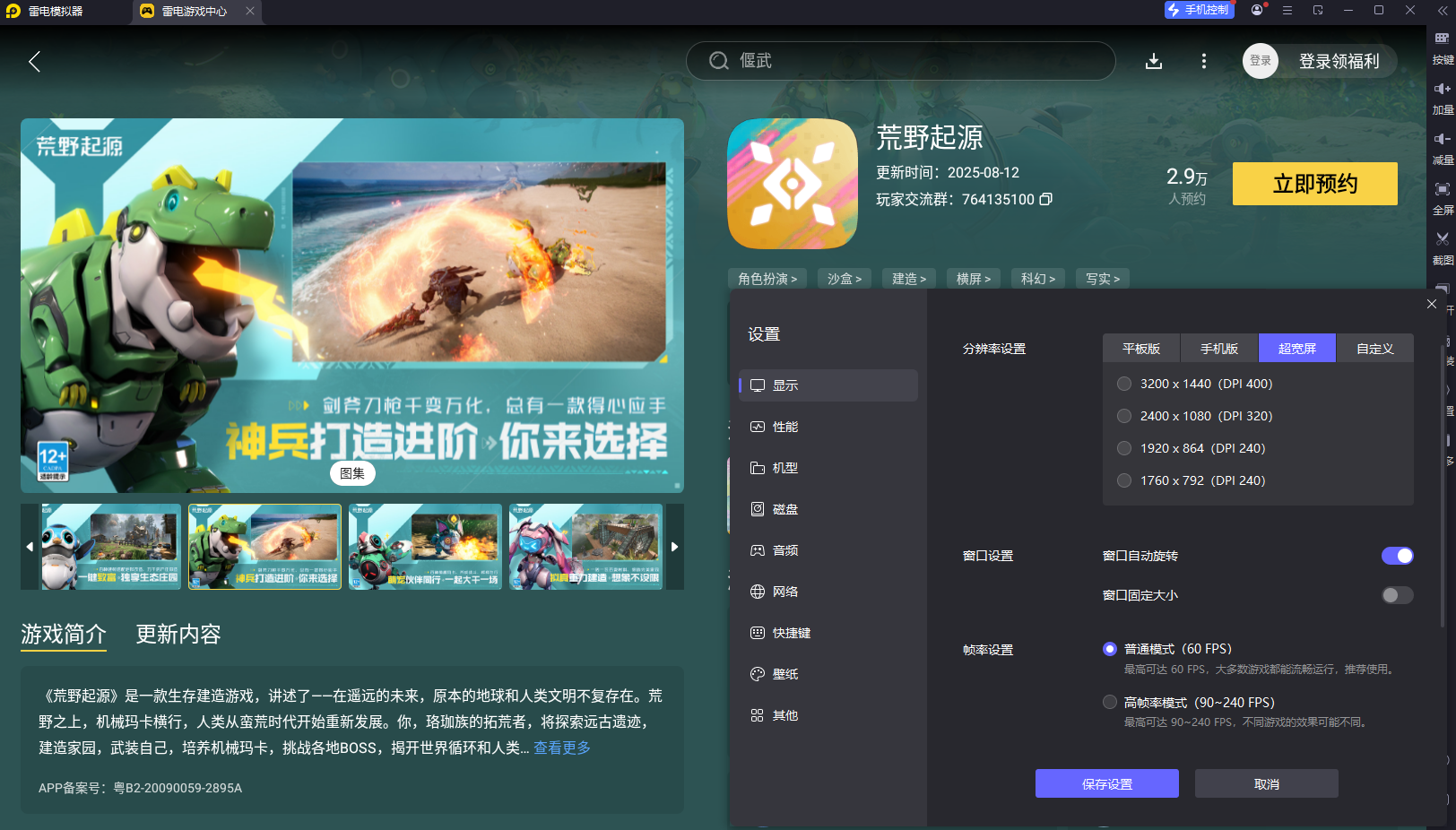Image resolution: width=1456 pixels, height=830 pixels.
Task: Switch to the 游戏简介 tab
Action: point(64,635)
